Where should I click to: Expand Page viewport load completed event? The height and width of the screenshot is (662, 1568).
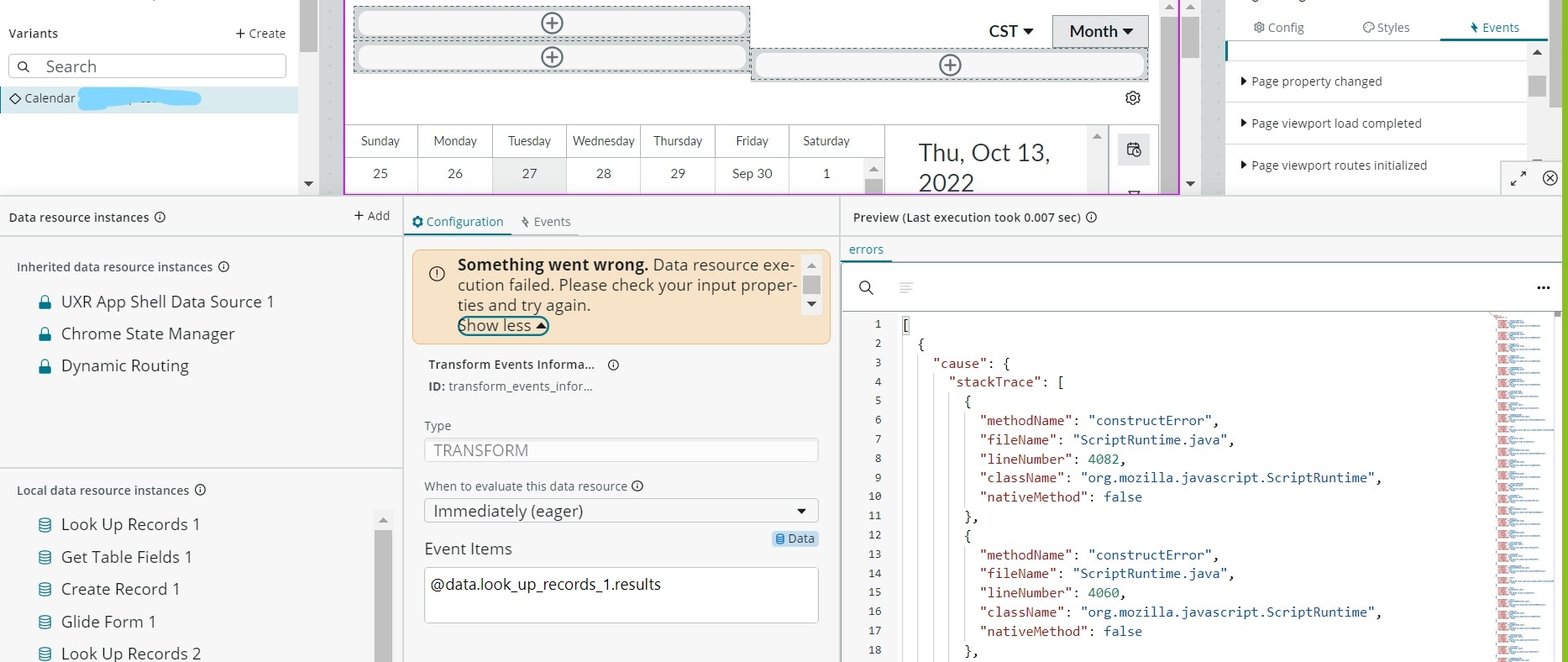(x=1335, y=123)
